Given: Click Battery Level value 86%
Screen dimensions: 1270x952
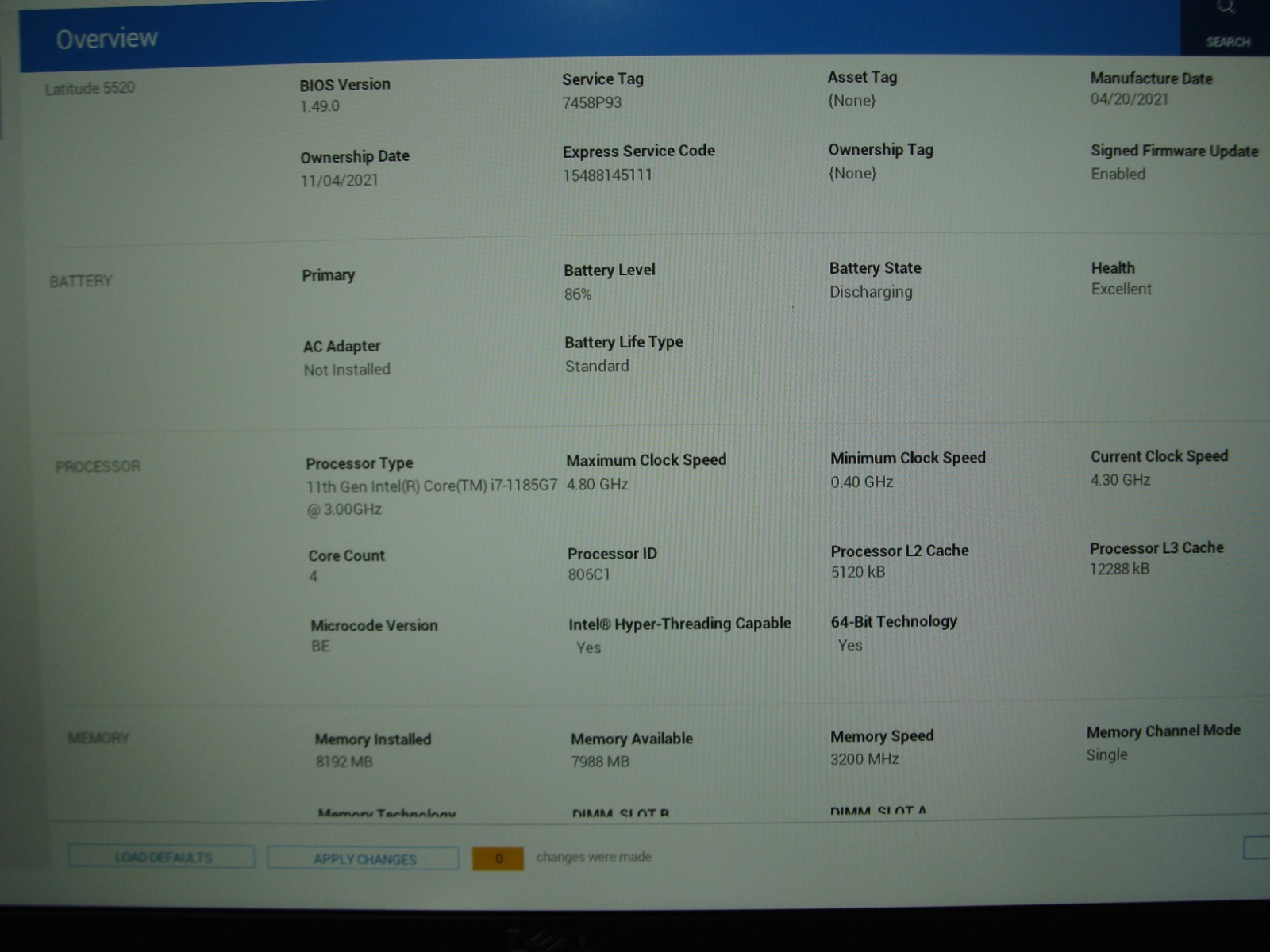Looking at the screenshot, I should pos(578,294).
